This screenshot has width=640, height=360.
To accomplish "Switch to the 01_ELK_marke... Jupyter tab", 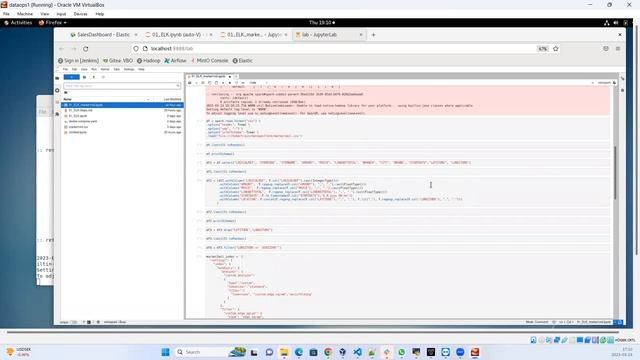I will click(253, 35).
